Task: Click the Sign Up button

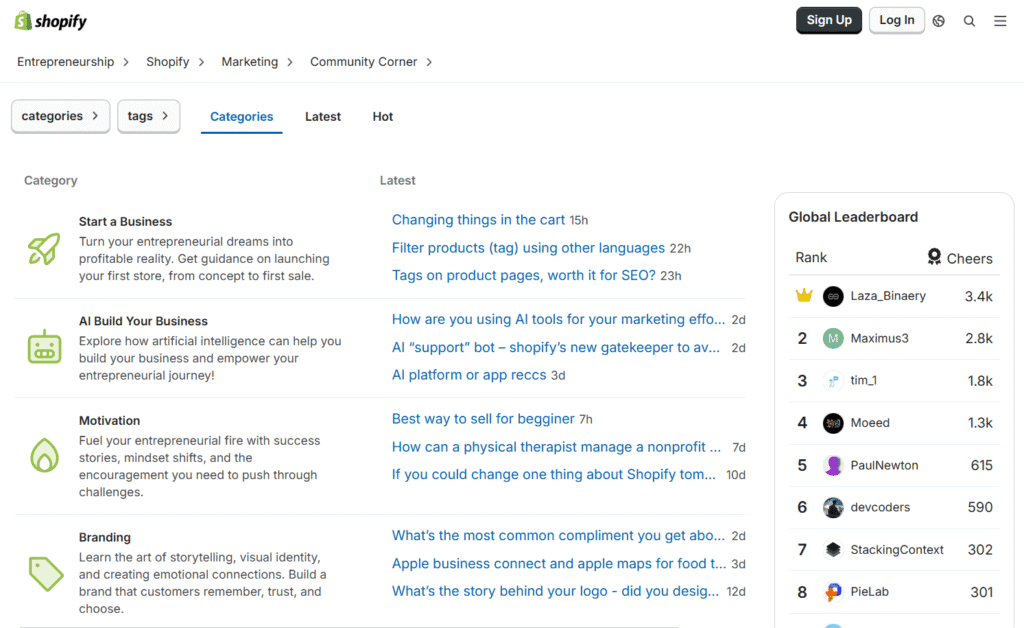Action: point(828,19)
